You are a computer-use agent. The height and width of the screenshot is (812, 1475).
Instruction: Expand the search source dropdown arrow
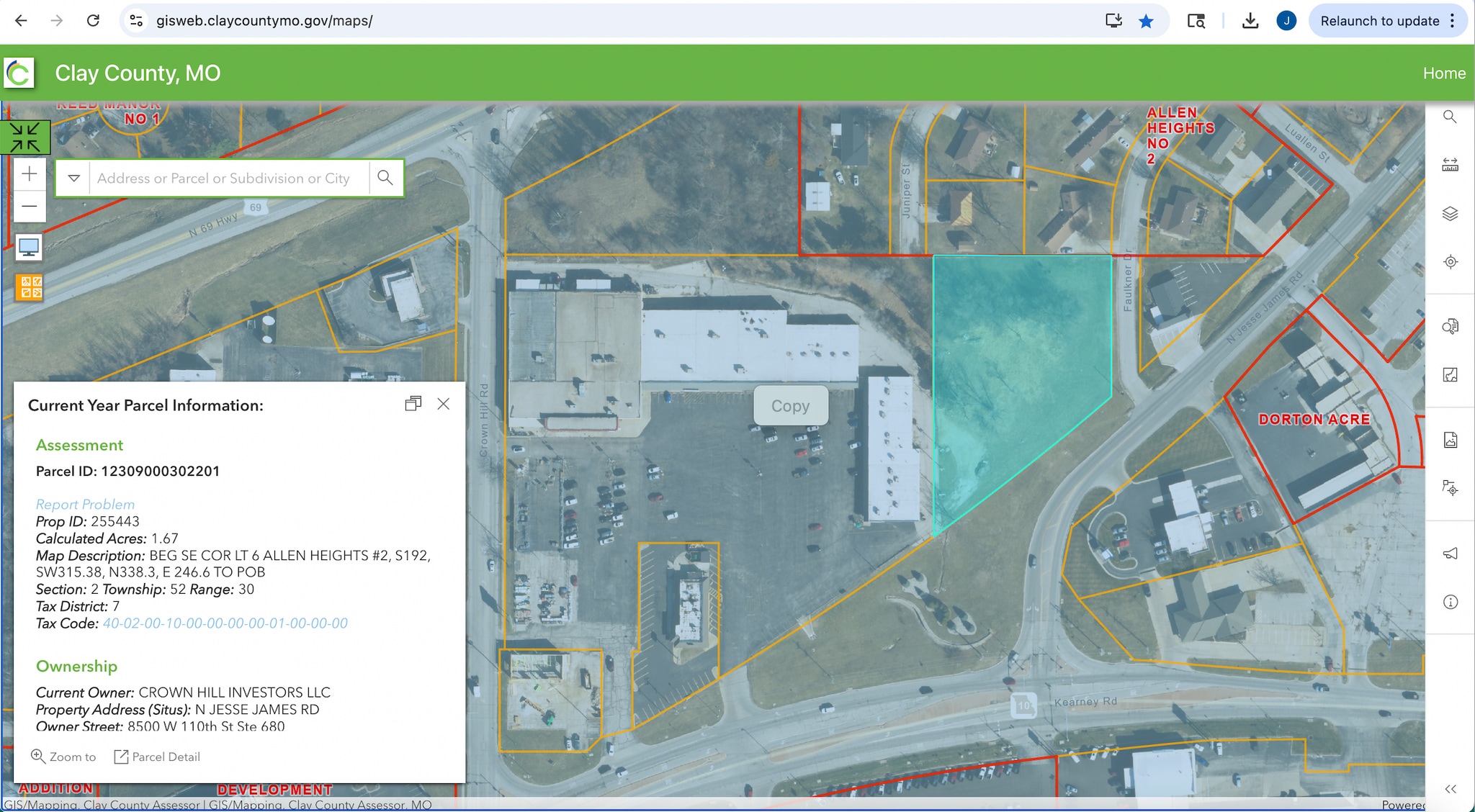73,178
